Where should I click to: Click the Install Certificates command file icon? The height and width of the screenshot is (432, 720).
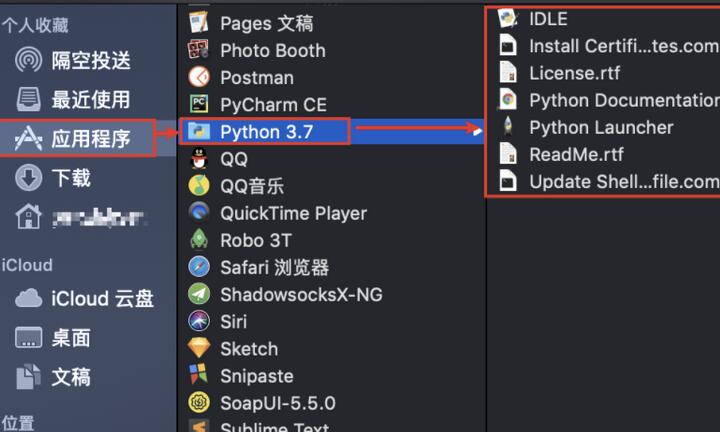point(508,45)
